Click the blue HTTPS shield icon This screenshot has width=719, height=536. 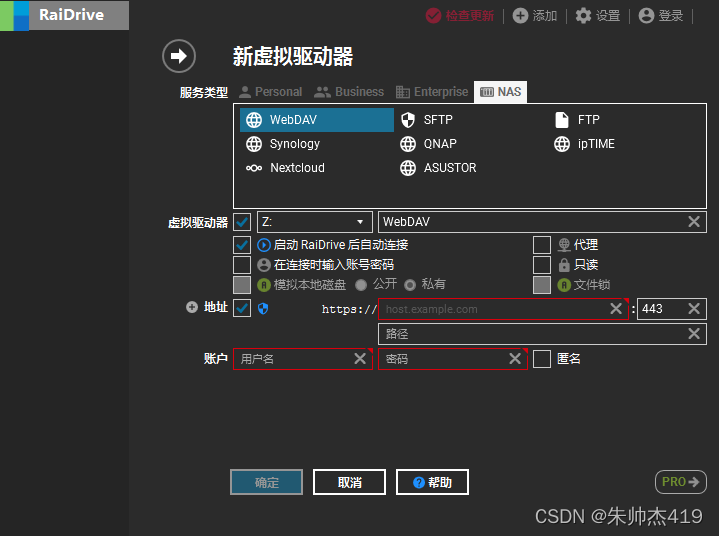click(x=263, y=309)
